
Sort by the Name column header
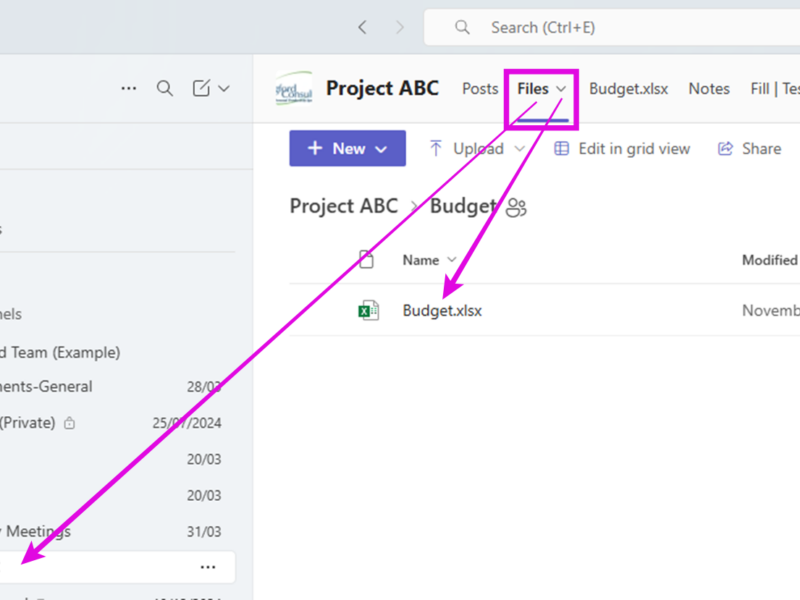[x=420, y=260]
